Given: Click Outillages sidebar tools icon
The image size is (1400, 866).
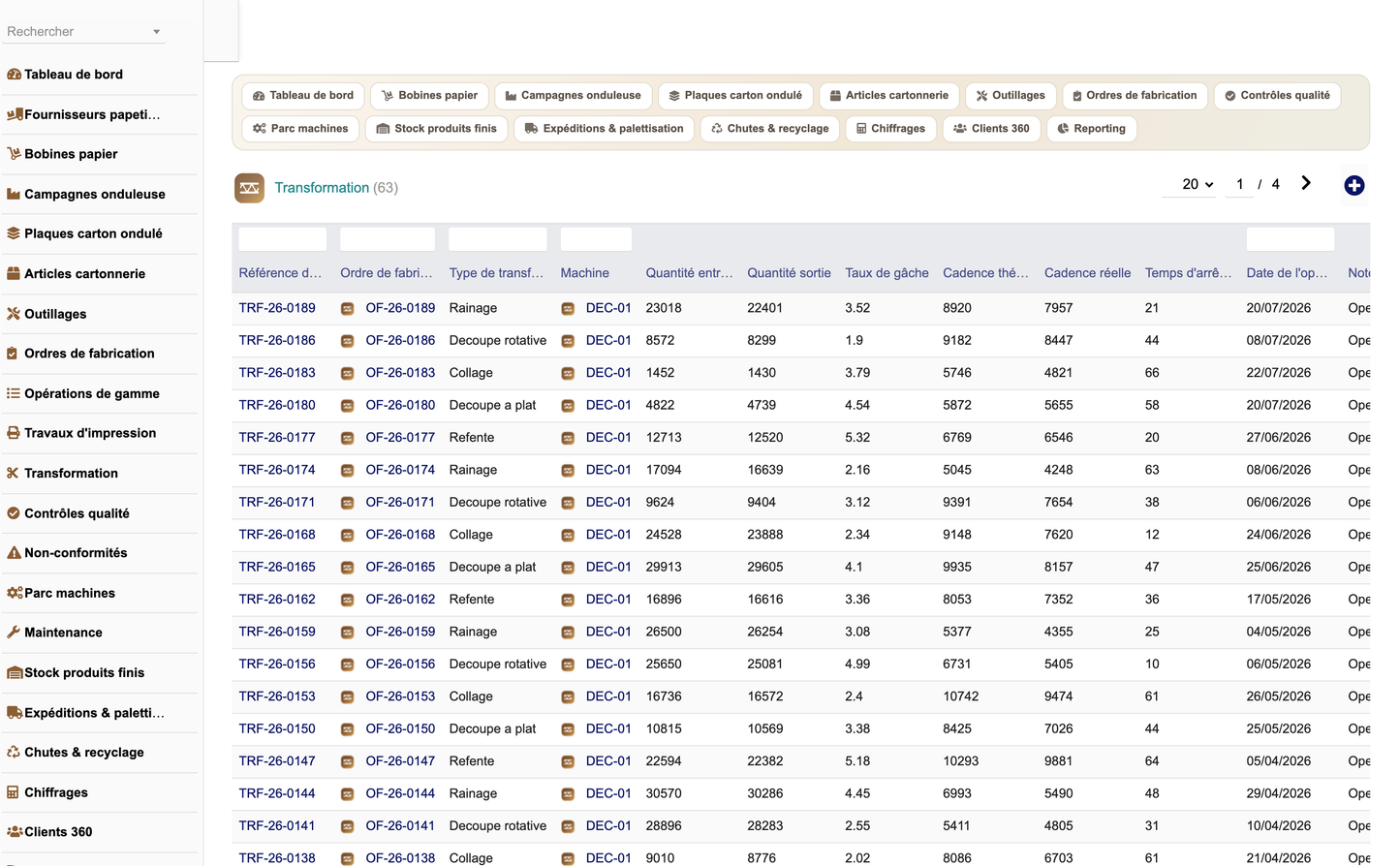Looking at the screenshot, I should coord(14,314).
